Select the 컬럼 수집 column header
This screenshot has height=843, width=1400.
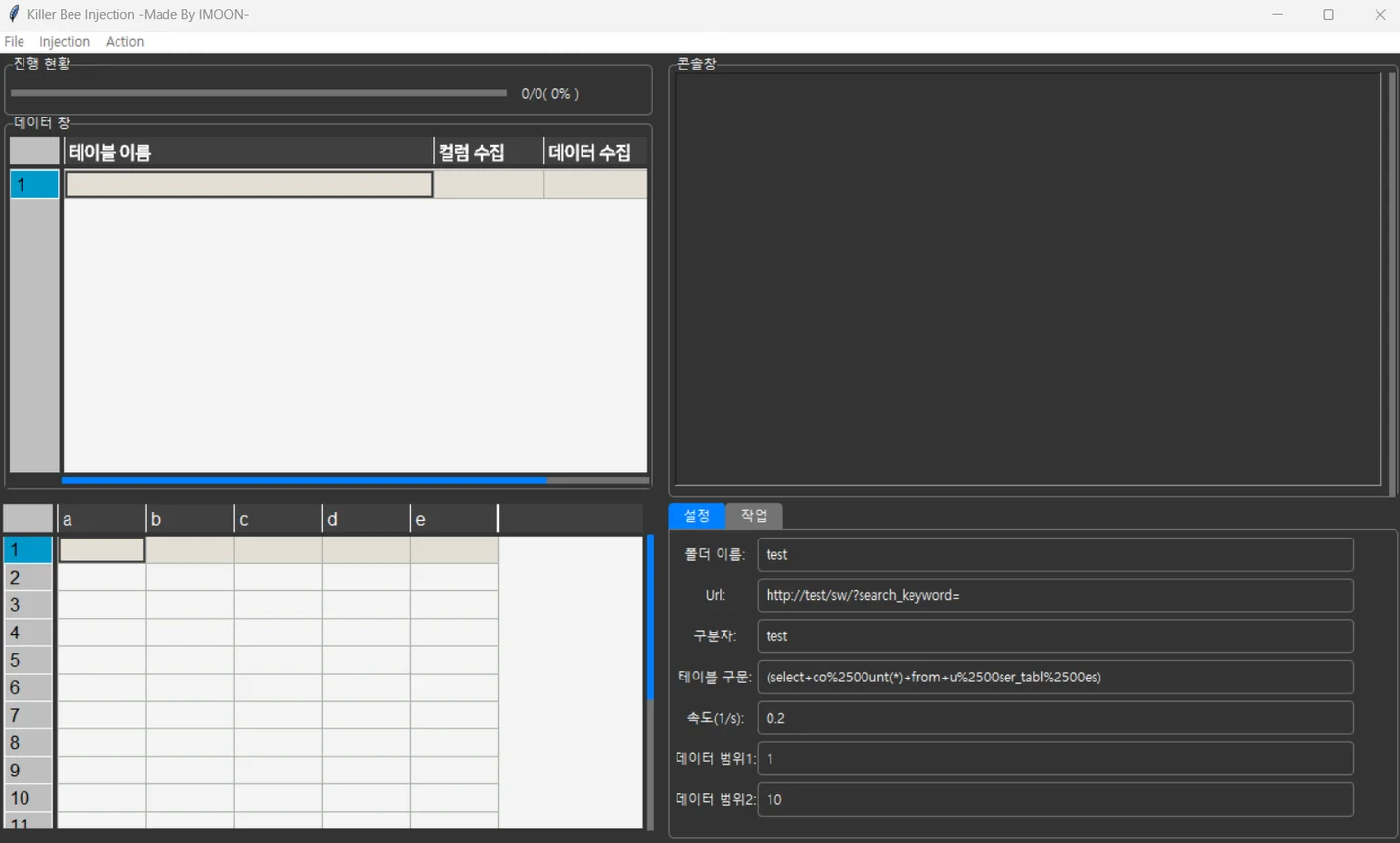[489, 152]
